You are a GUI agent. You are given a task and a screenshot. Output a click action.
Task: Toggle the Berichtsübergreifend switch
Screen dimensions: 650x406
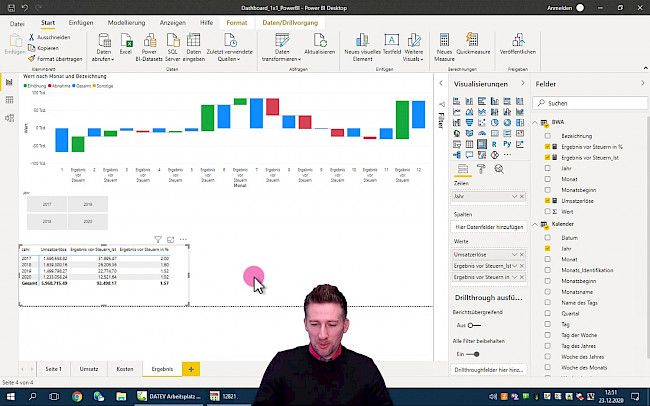(x=475, y=325)
